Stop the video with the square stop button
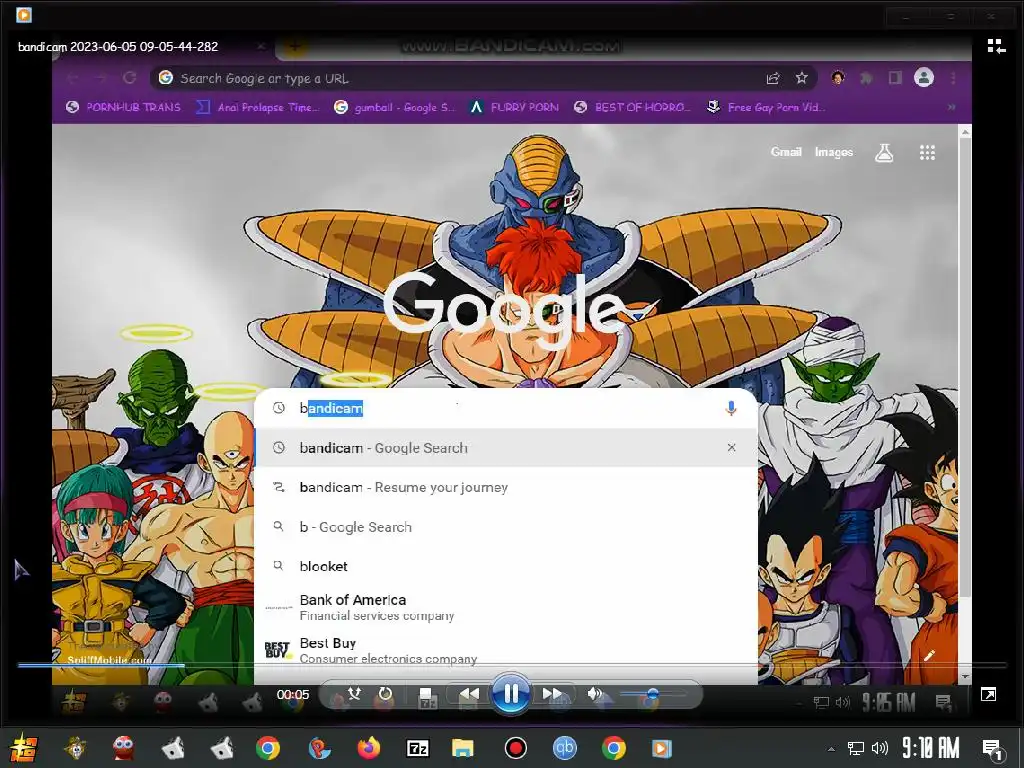This screenshot has width=1024, height=768. (426, 694)
